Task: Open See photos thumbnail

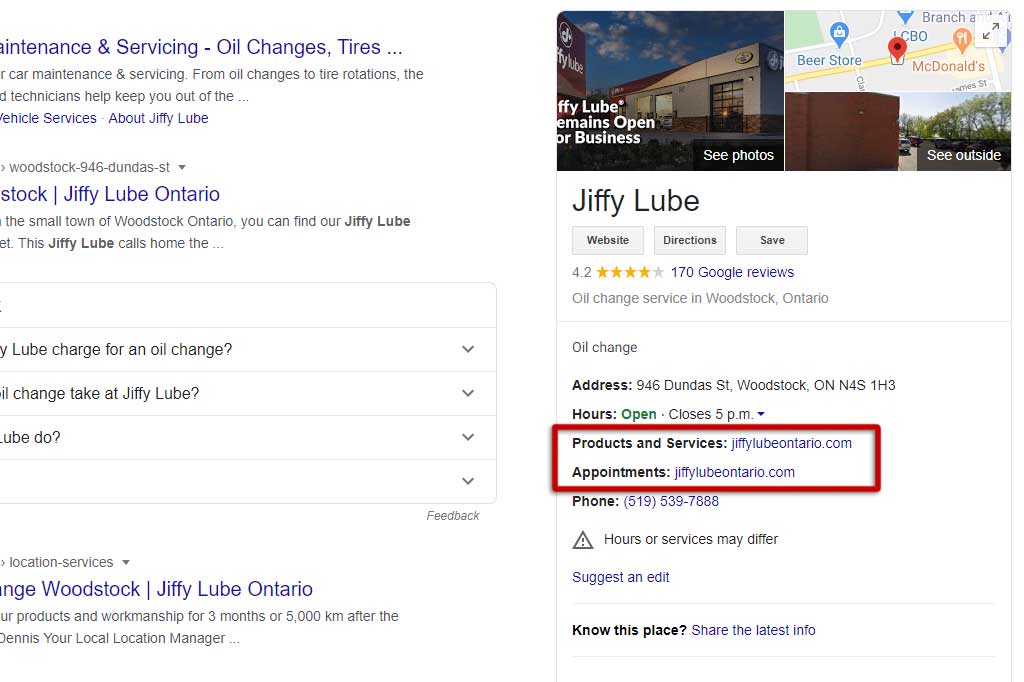Action: (x=670, y=92)
